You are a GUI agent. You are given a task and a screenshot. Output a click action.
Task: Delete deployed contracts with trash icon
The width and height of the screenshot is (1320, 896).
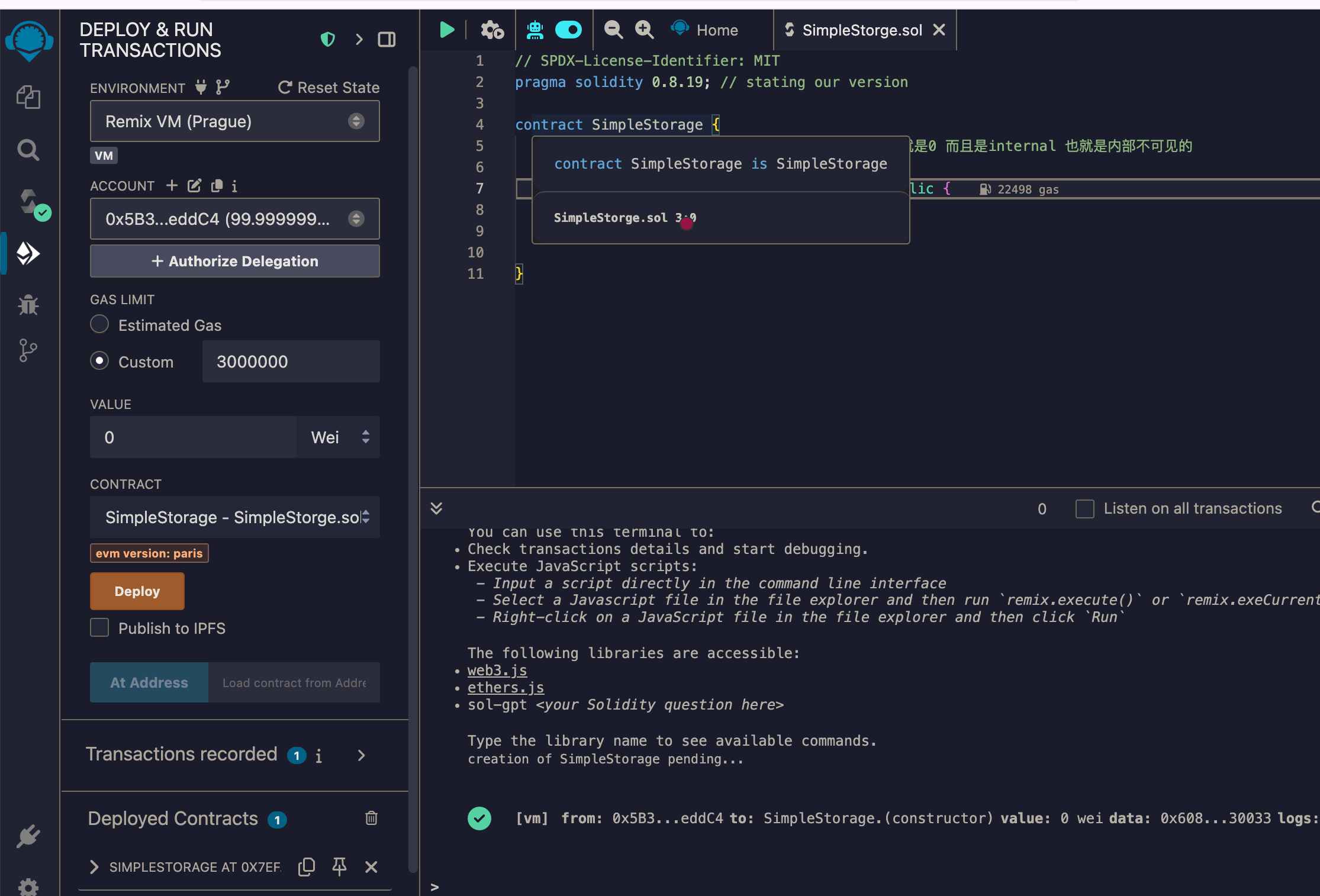point(371,818)
